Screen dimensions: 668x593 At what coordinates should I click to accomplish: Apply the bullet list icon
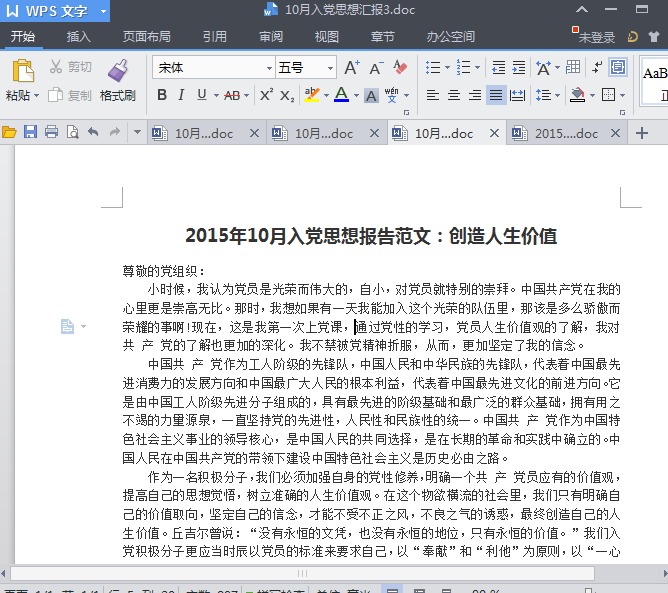(x=433, y=67)
